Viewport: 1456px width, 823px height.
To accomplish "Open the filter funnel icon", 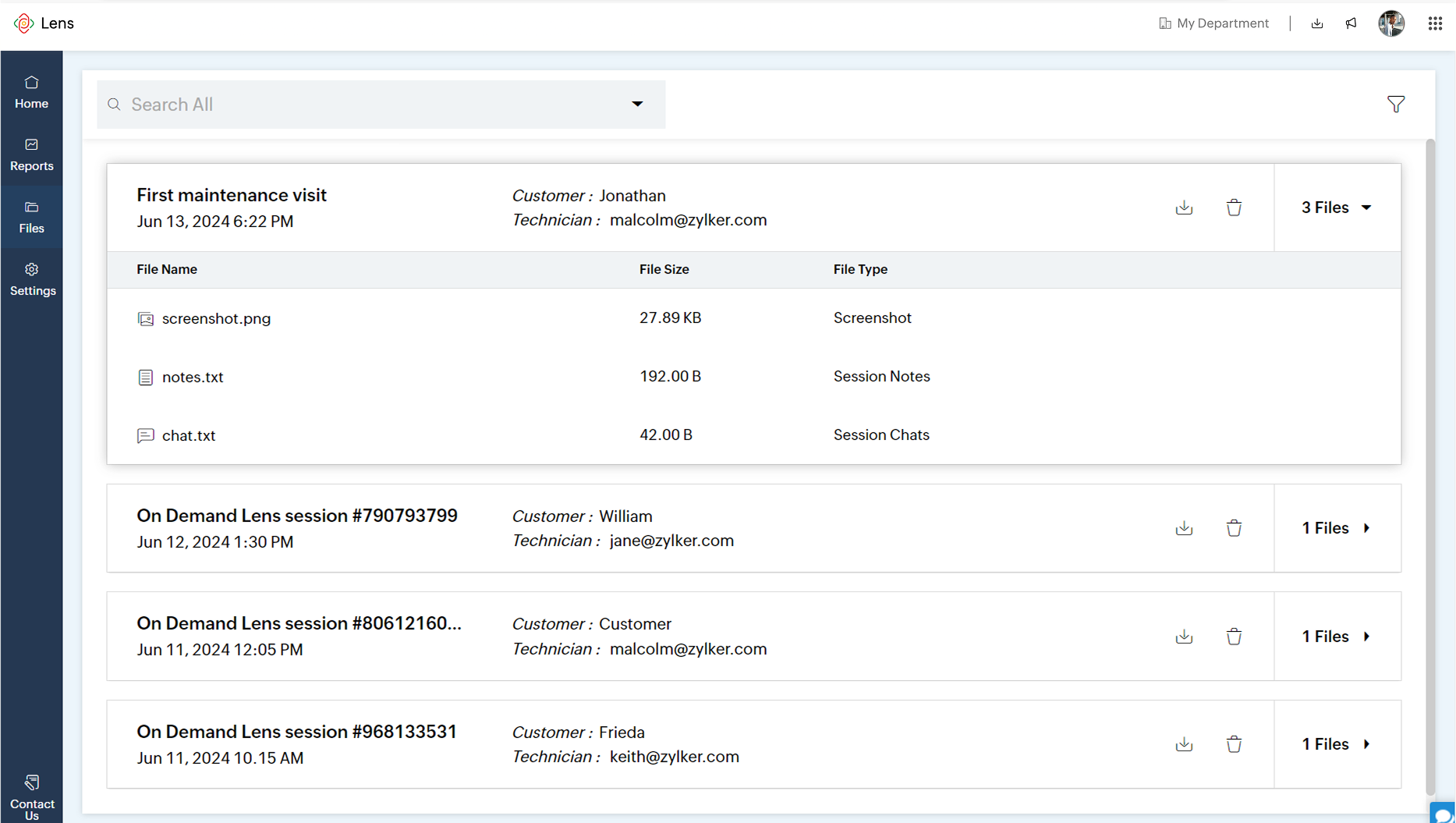I will 1396,104.
